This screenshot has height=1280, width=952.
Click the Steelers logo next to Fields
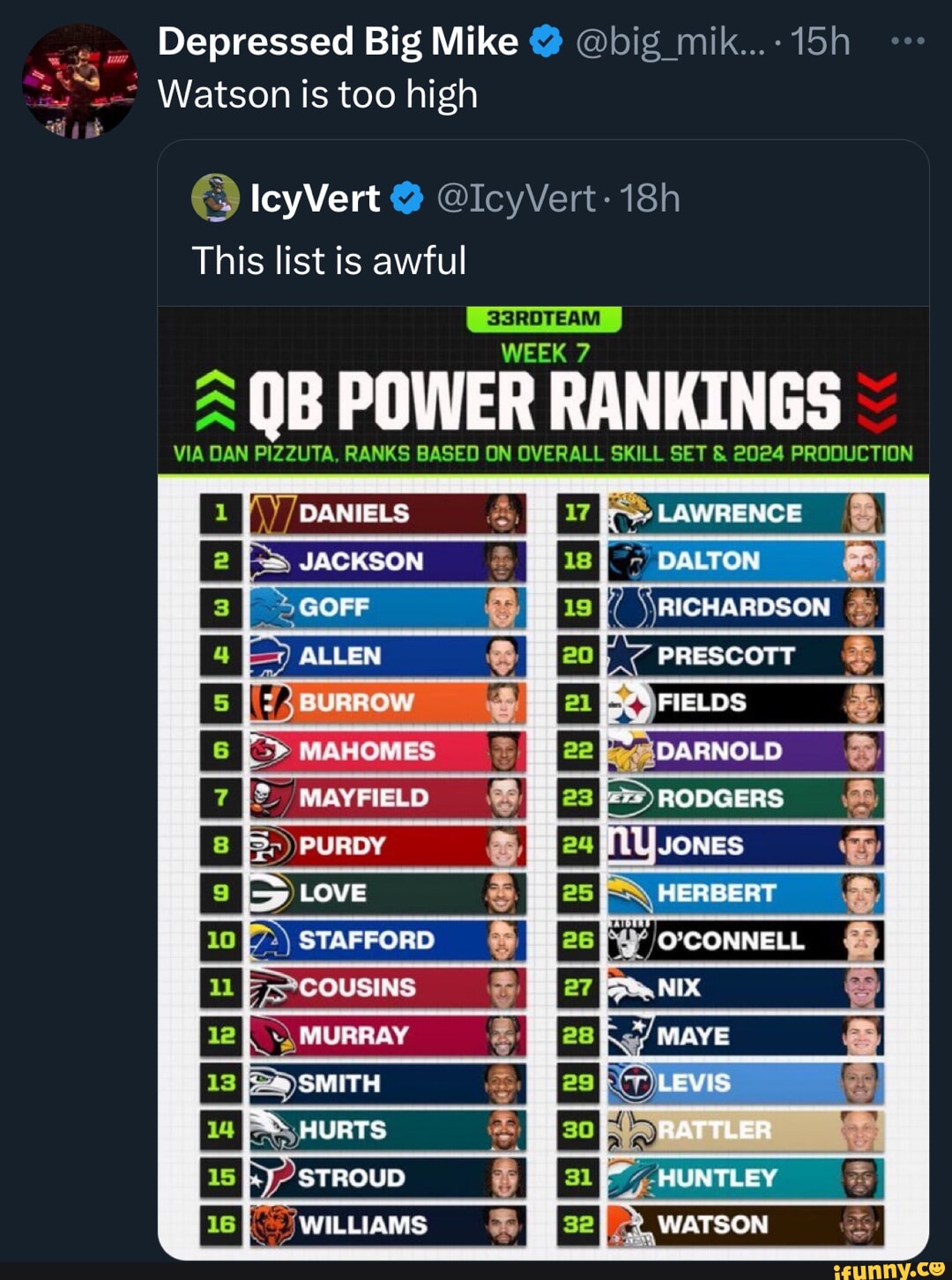630,703
